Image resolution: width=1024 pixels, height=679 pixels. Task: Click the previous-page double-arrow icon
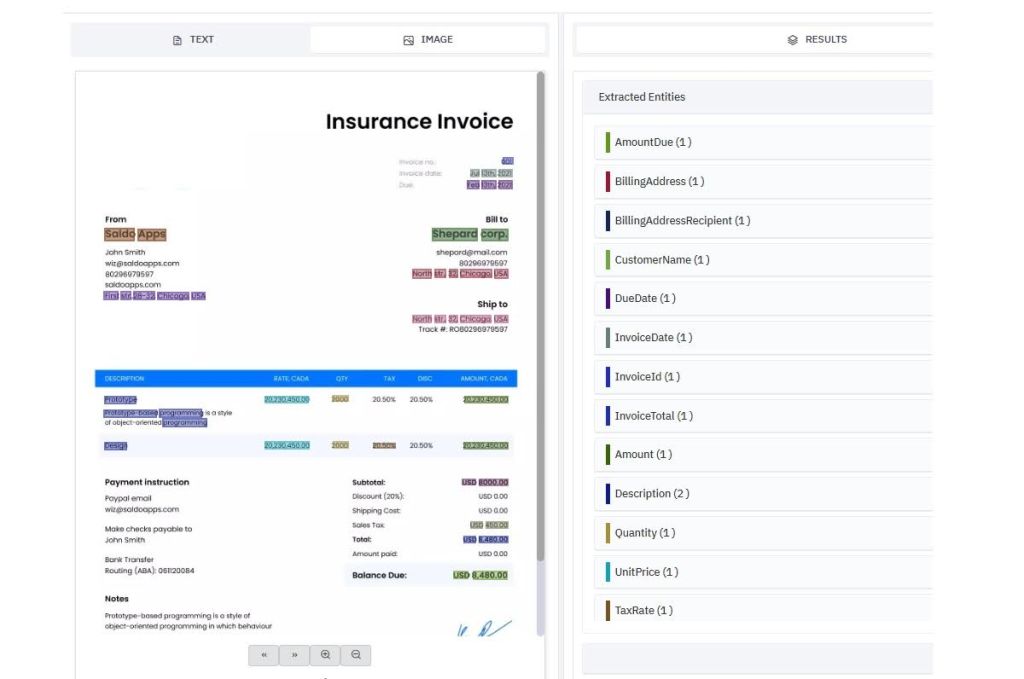click(x=264, y=655)
